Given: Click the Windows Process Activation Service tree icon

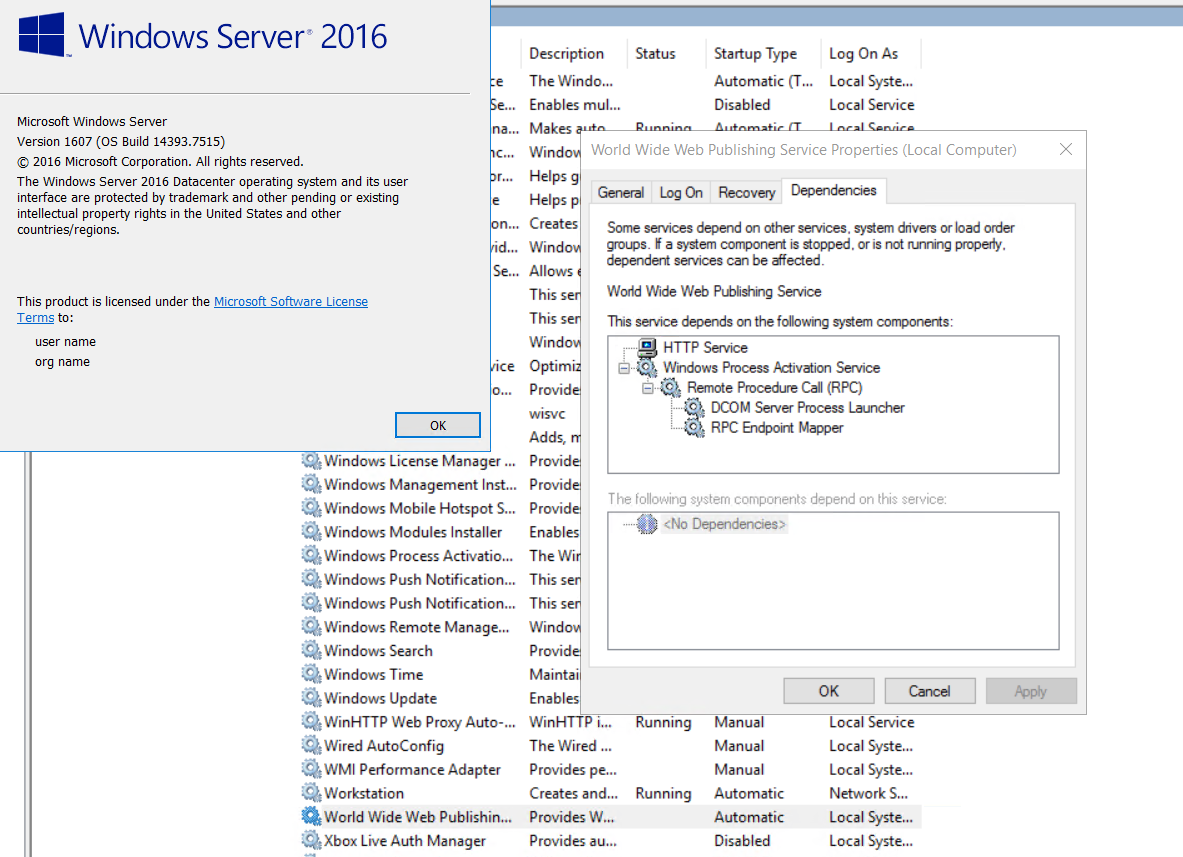Looking at the screenshot, I should click(x=647, y=367).
